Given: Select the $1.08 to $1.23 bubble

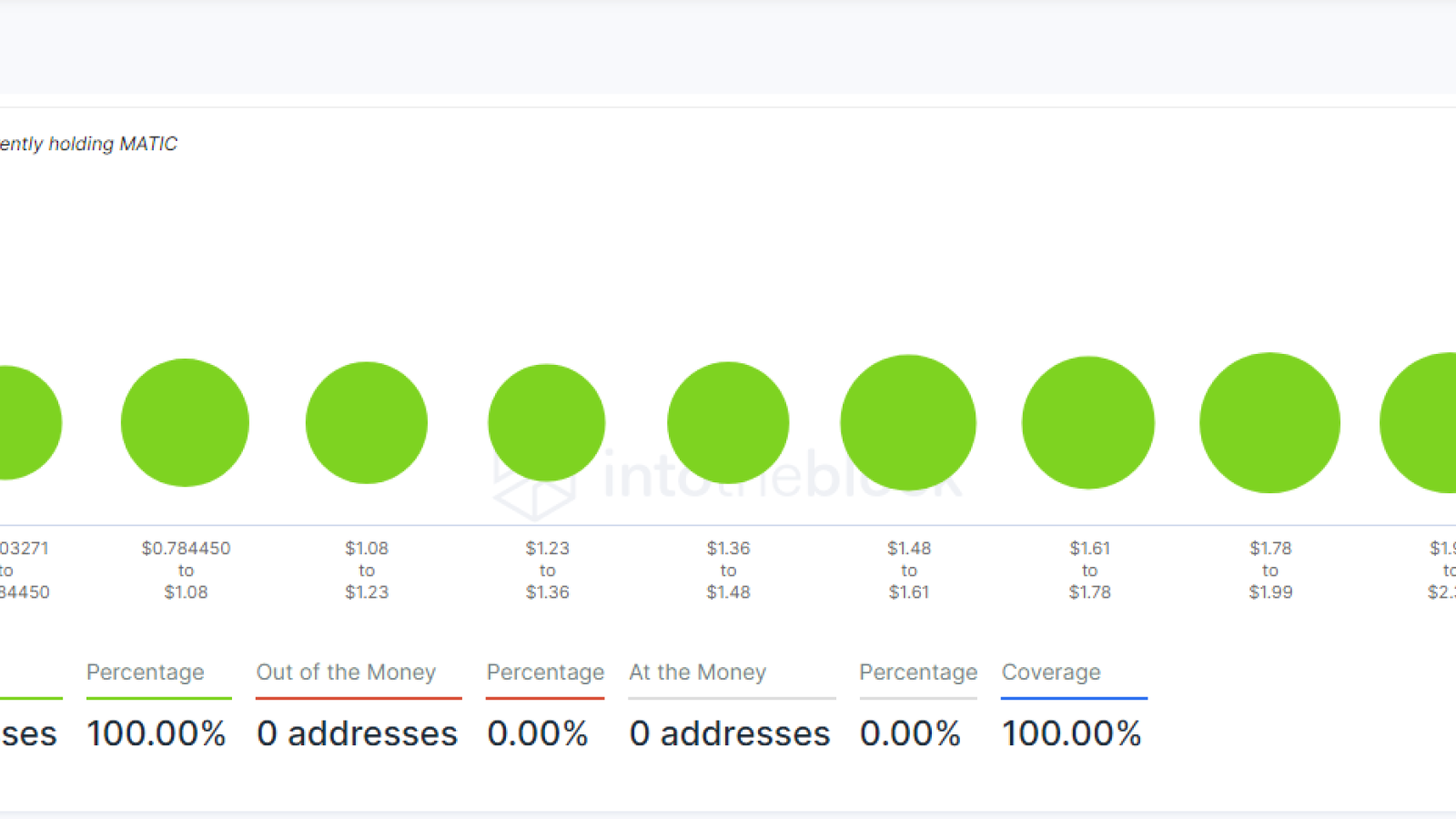Looking at the screenshot, I should pyautogui.click(x=367, y=422).
